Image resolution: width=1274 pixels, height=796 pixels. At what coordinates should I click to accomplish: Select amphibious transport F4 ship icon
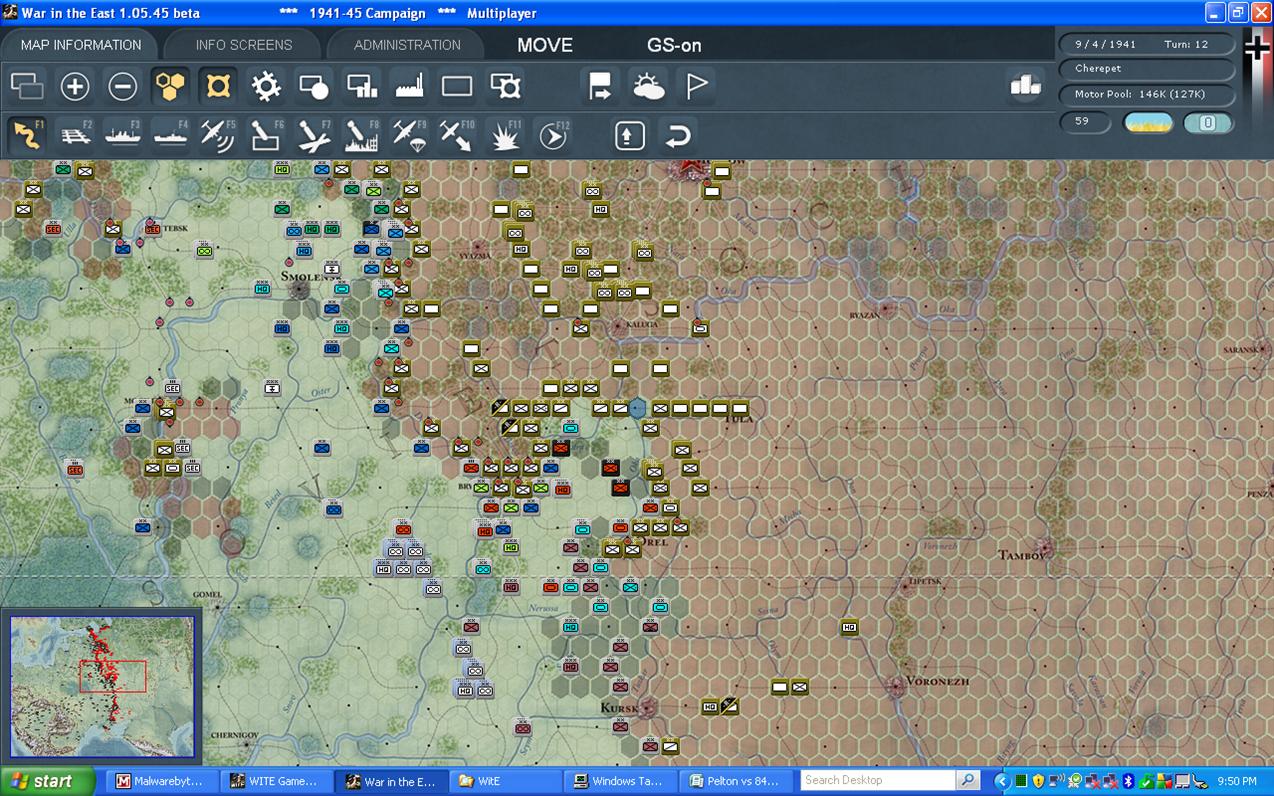pyautogui.click(x=171, y=135)
